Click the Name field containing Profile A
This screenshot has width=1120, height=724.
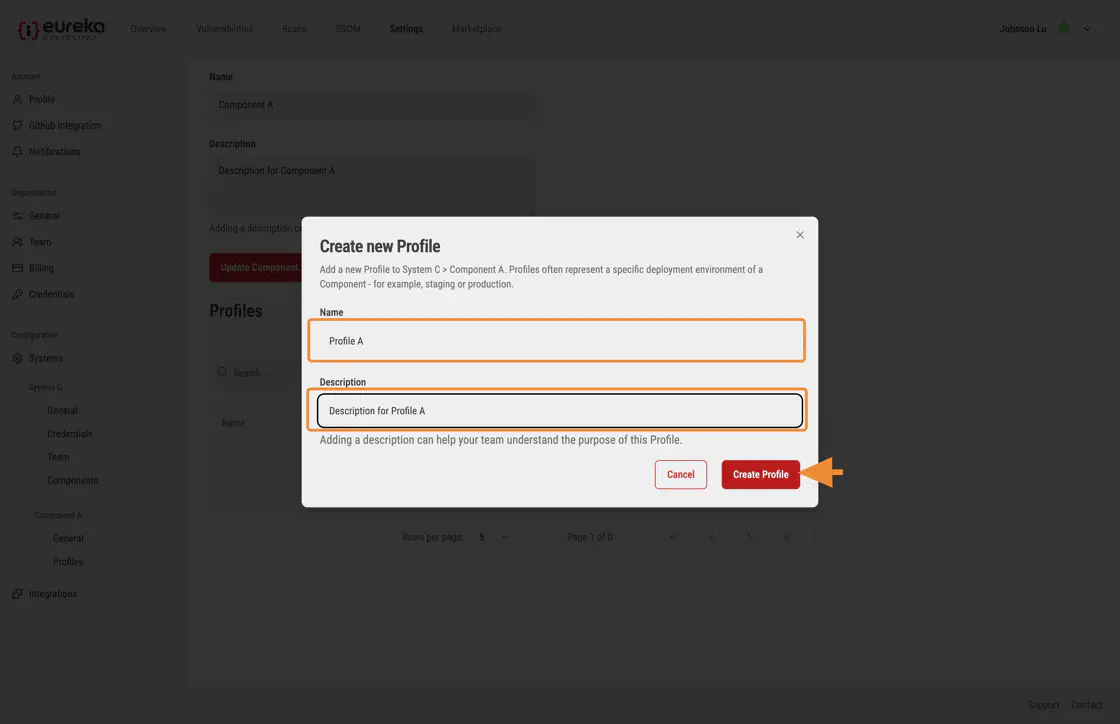557,340
